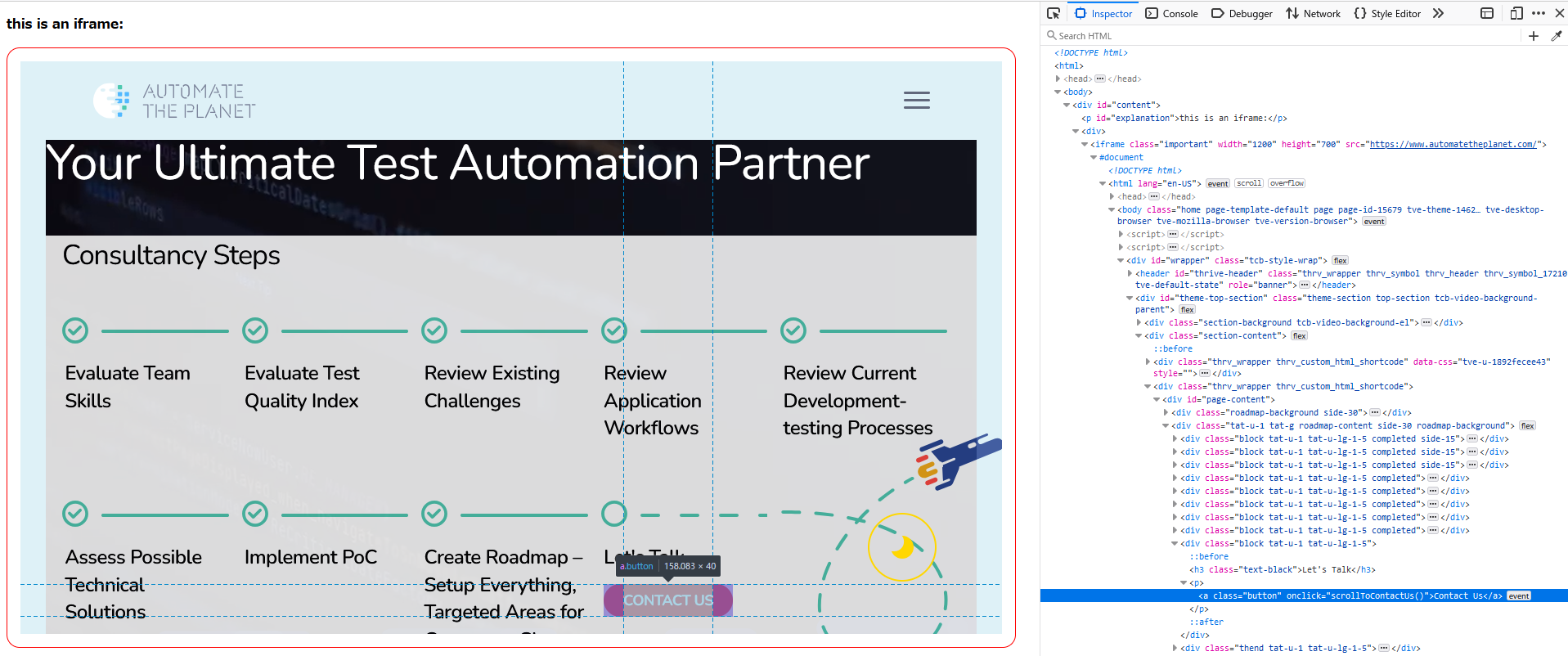
Task: Close the developer tools panel
Action: (1559, 13)
